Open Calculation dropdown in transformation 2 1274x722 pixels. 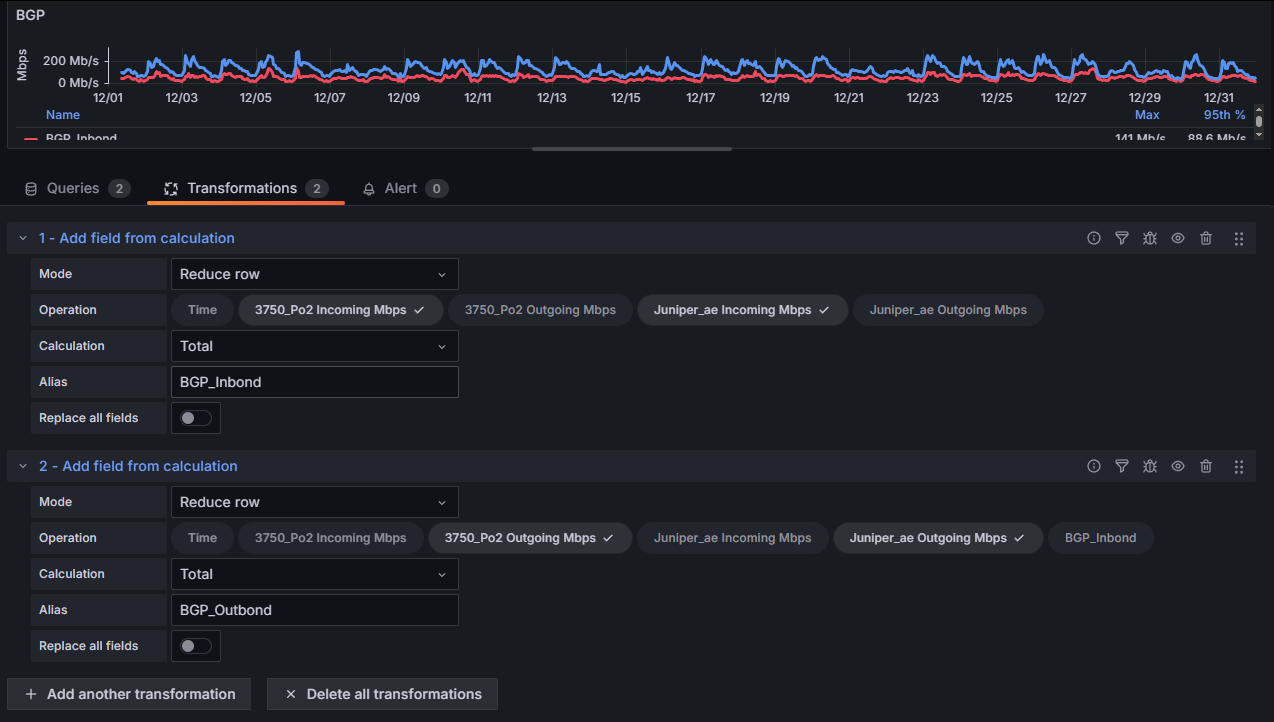coord(314,574)
